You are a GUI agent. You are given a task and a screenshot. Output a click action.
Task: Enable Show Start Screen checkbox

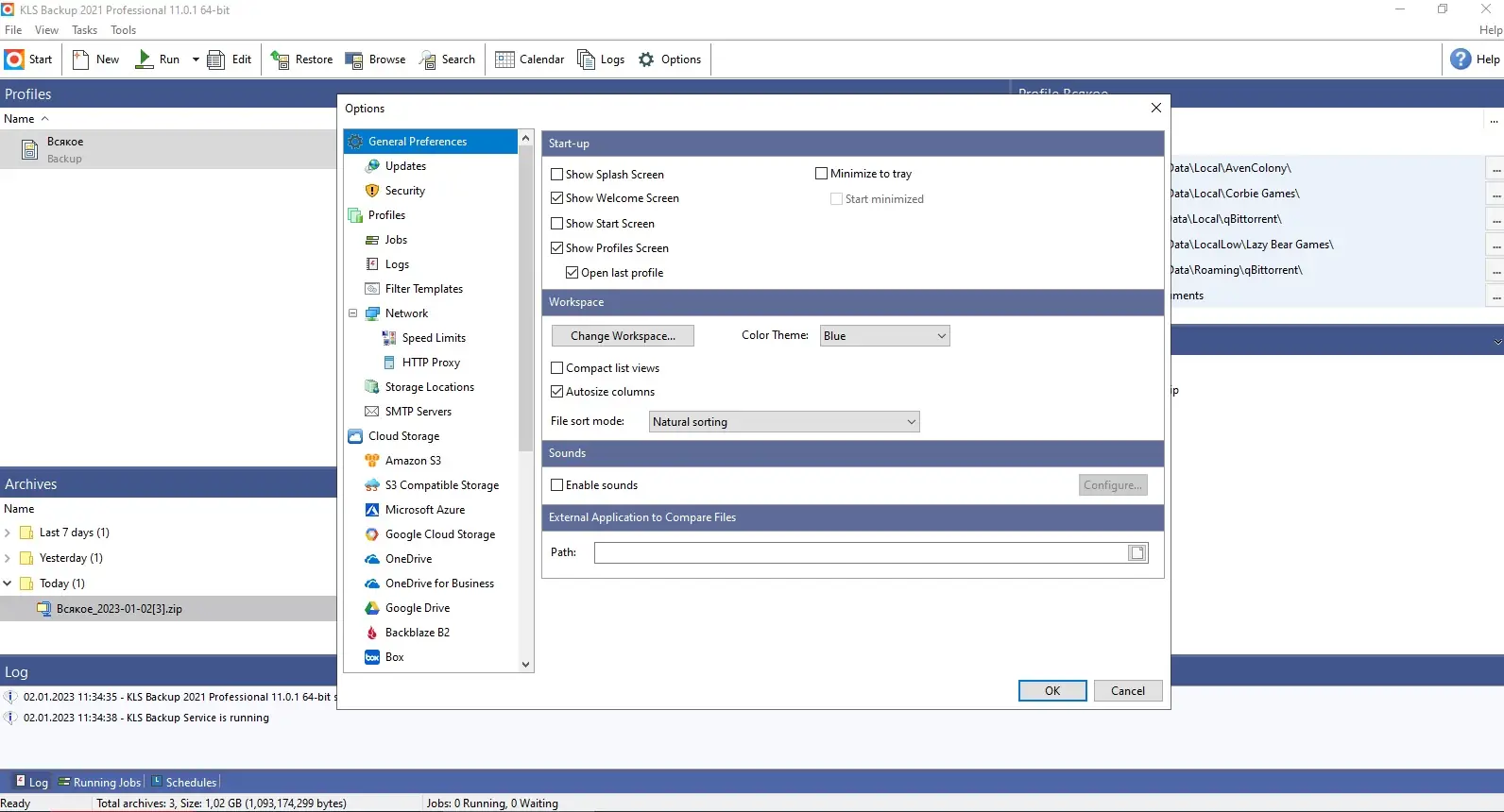(x=557, y=224)
